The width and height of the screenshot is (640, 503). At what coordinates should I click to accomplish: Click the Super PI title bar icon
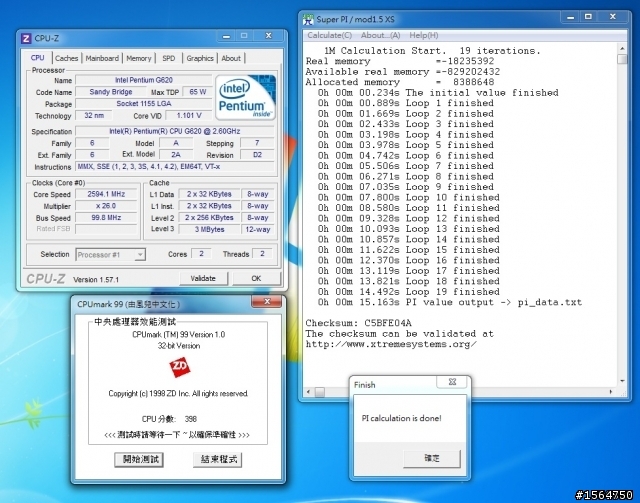click(308, 19)
